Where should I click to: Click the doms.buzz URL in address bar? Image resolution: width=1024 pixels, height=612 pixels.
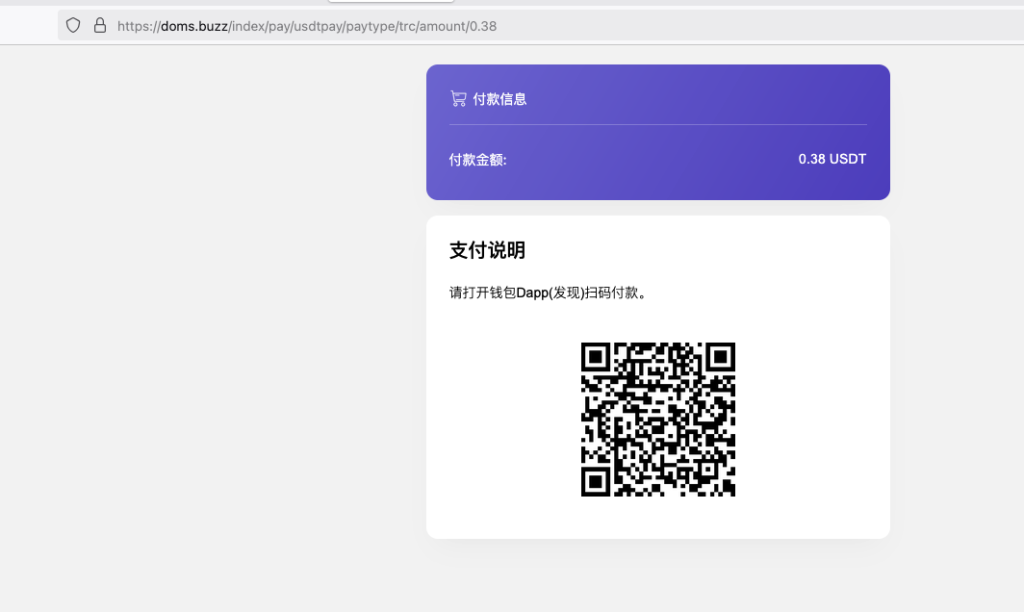tap(307, 26)
